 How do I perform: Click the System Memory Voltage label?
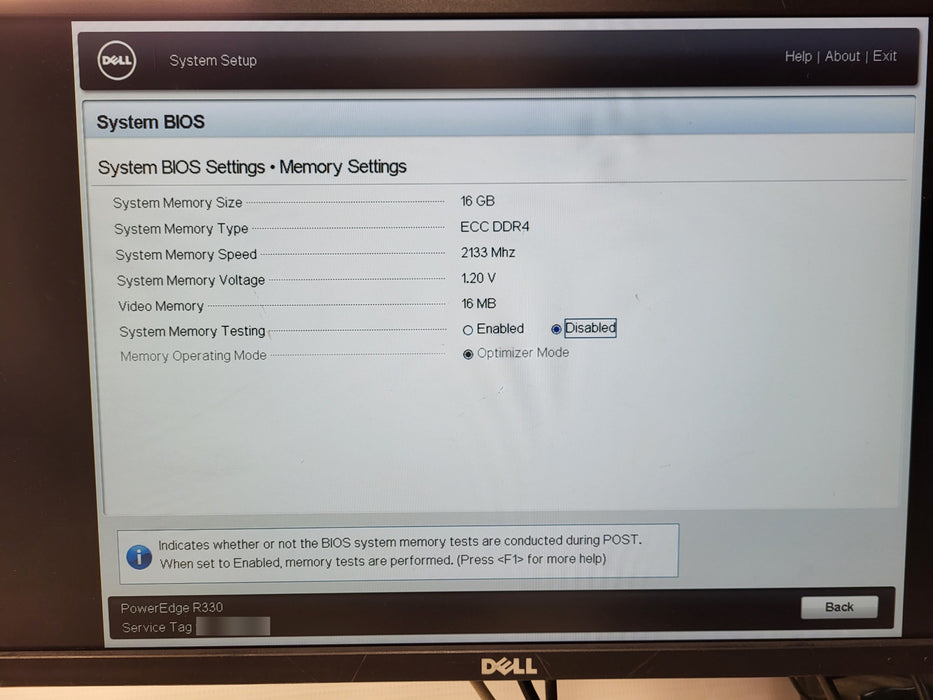click(x=190, y=280)
